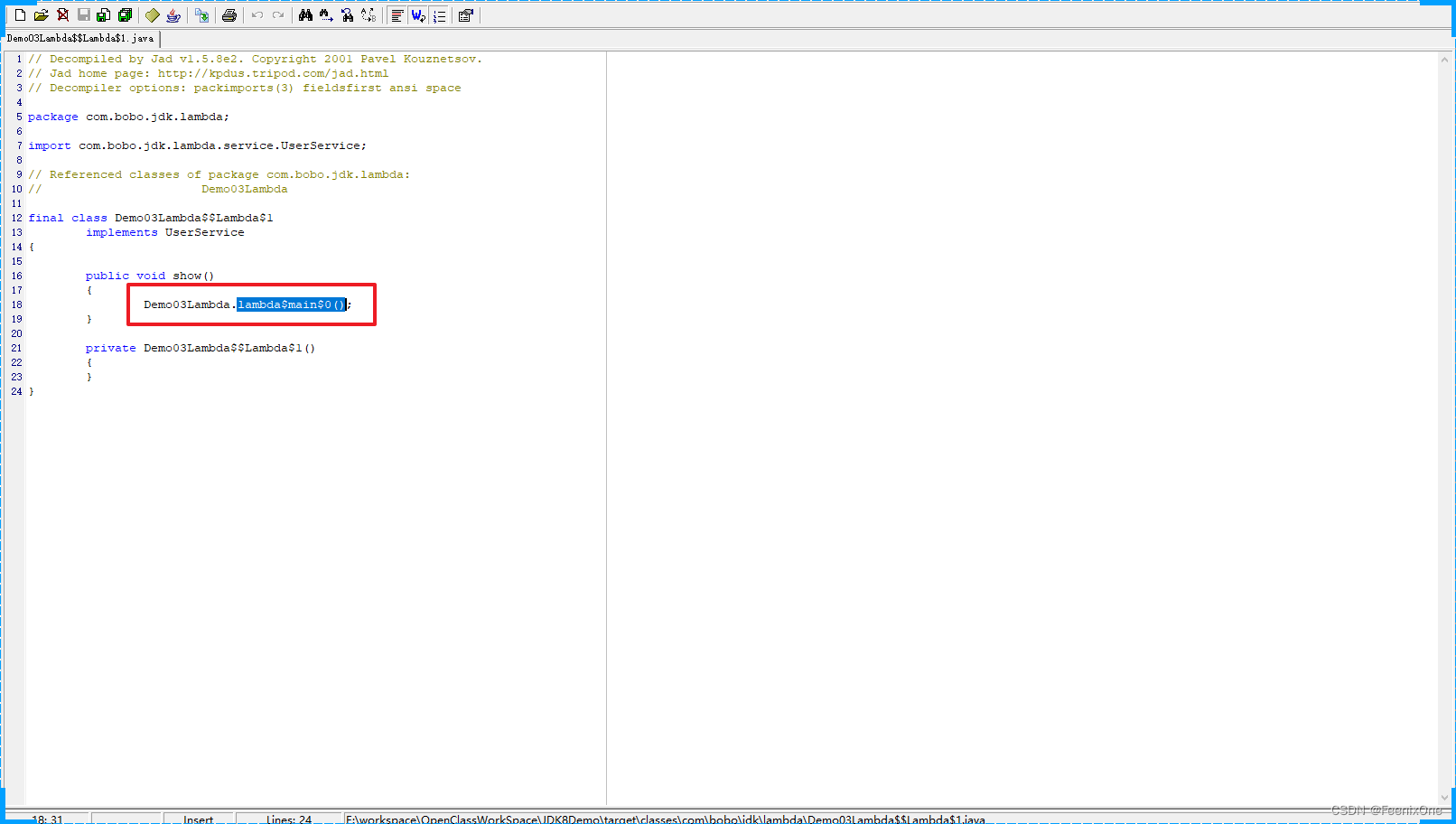Click the Decompiler options comment line
This screenshot has height=824, width=1456.
[245, 88]
